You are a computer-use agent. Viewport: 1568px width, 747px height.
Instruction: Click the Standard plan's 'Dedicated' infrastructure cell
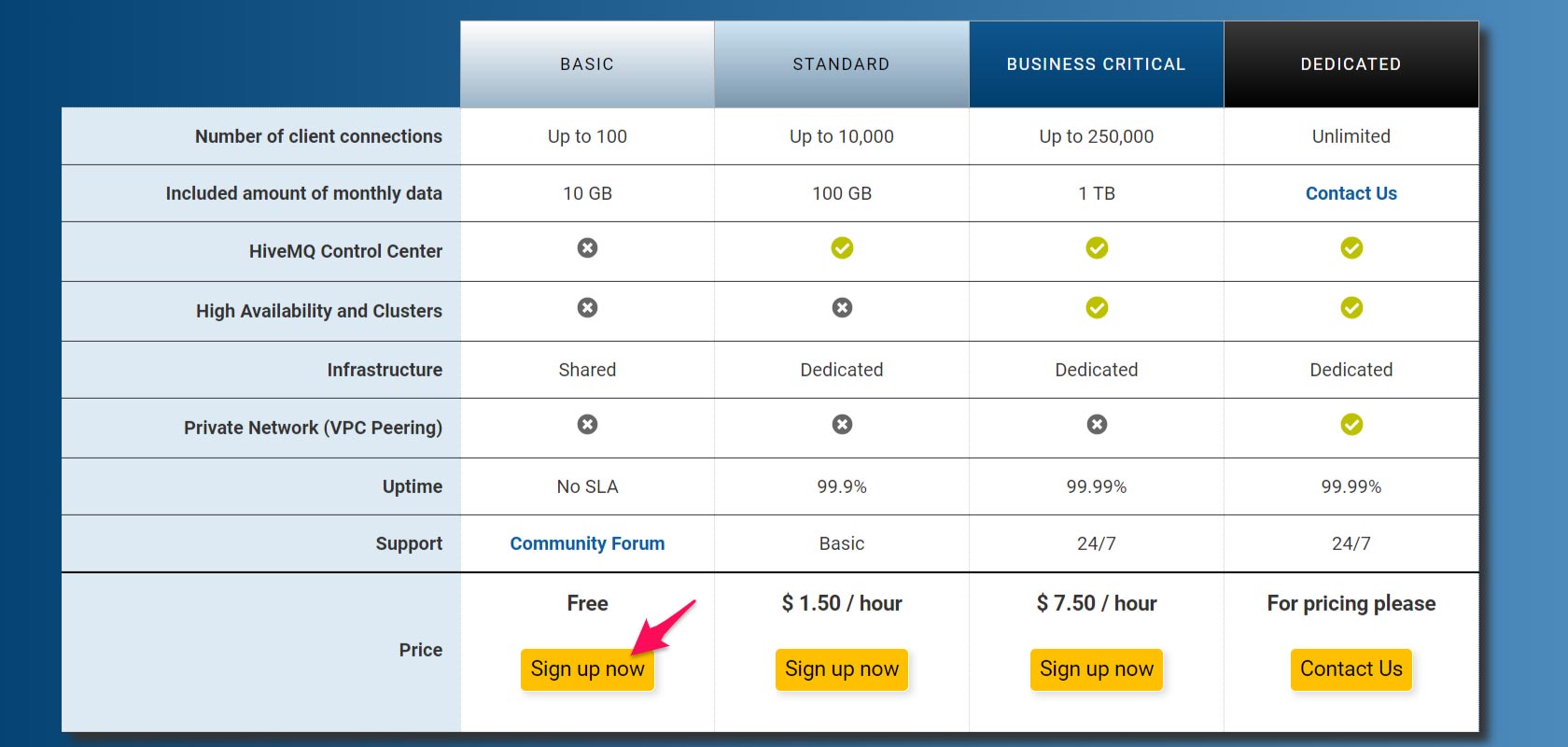(842, 370)
